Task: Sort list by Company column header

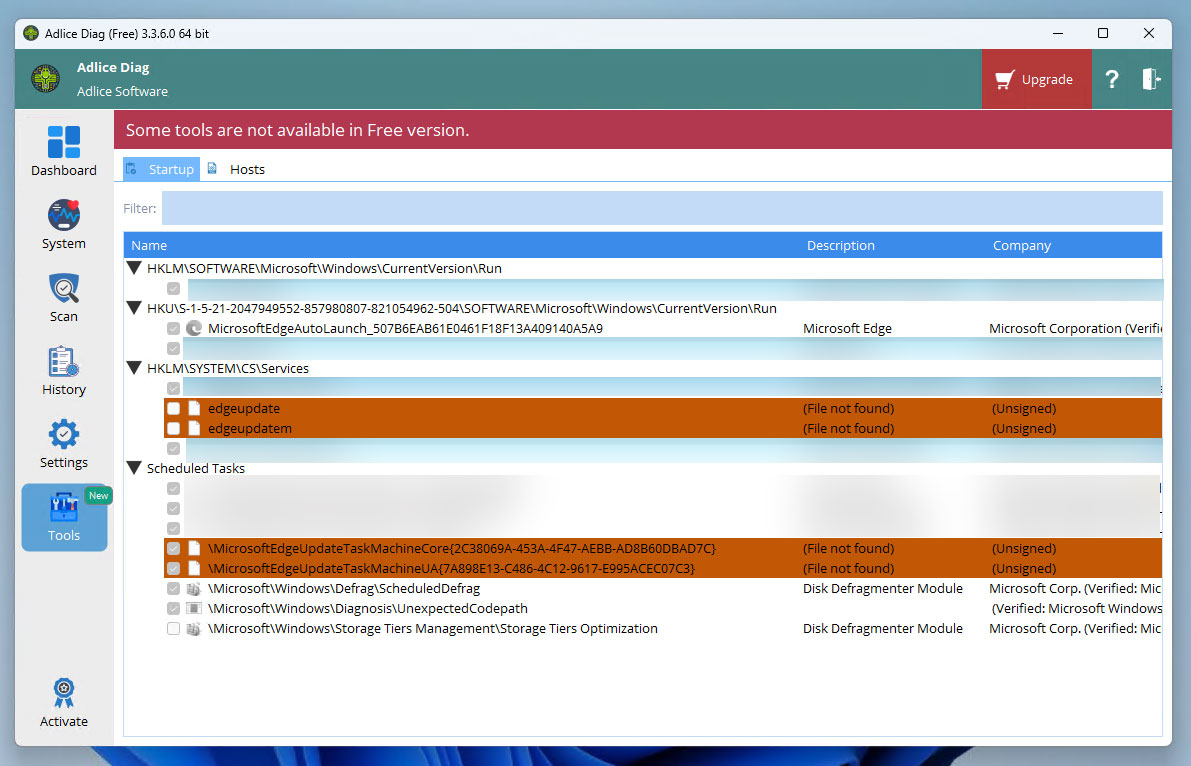Action: pos(1021,245)
